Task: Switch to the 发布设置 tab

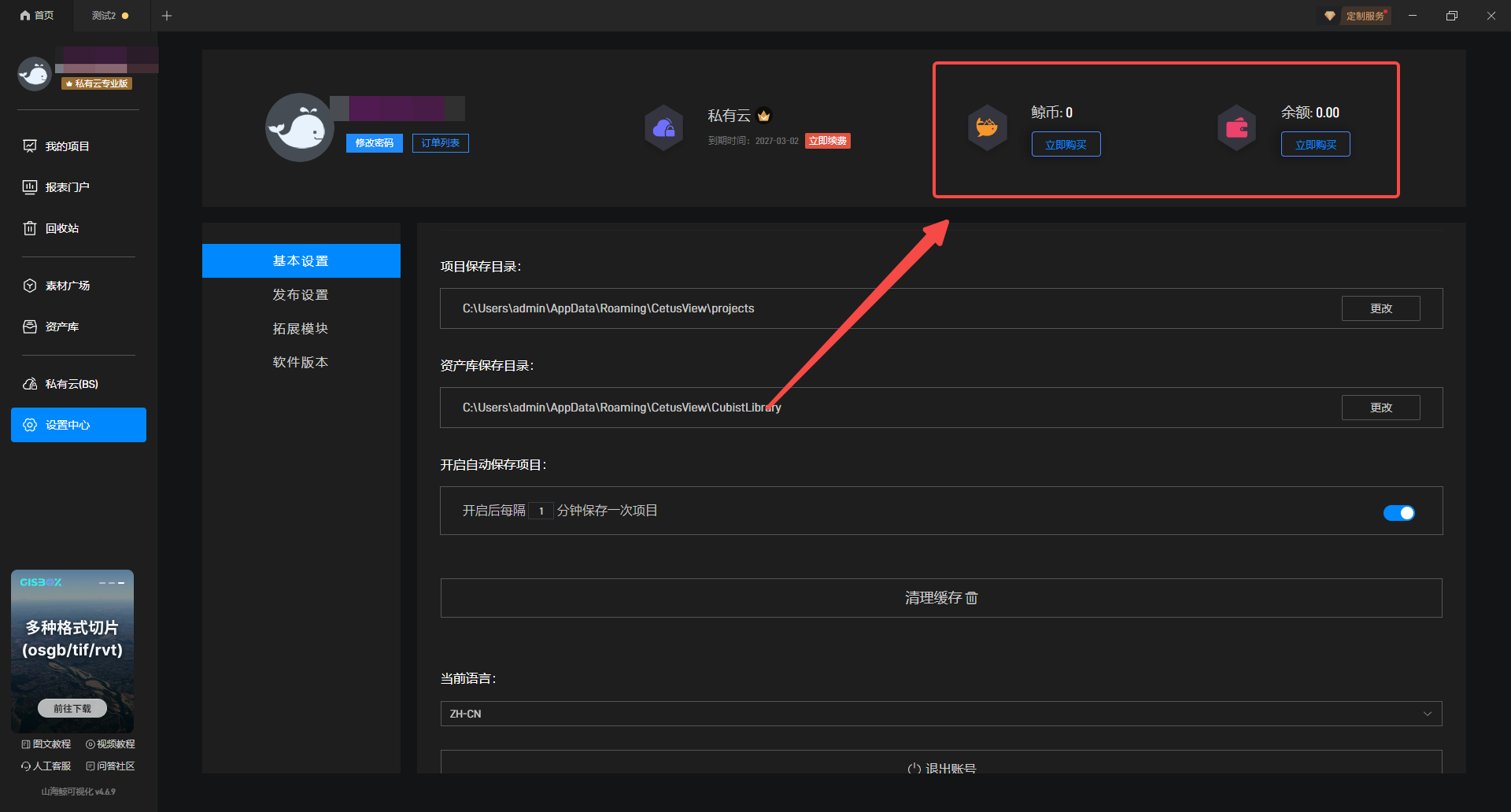Action: 301,295
